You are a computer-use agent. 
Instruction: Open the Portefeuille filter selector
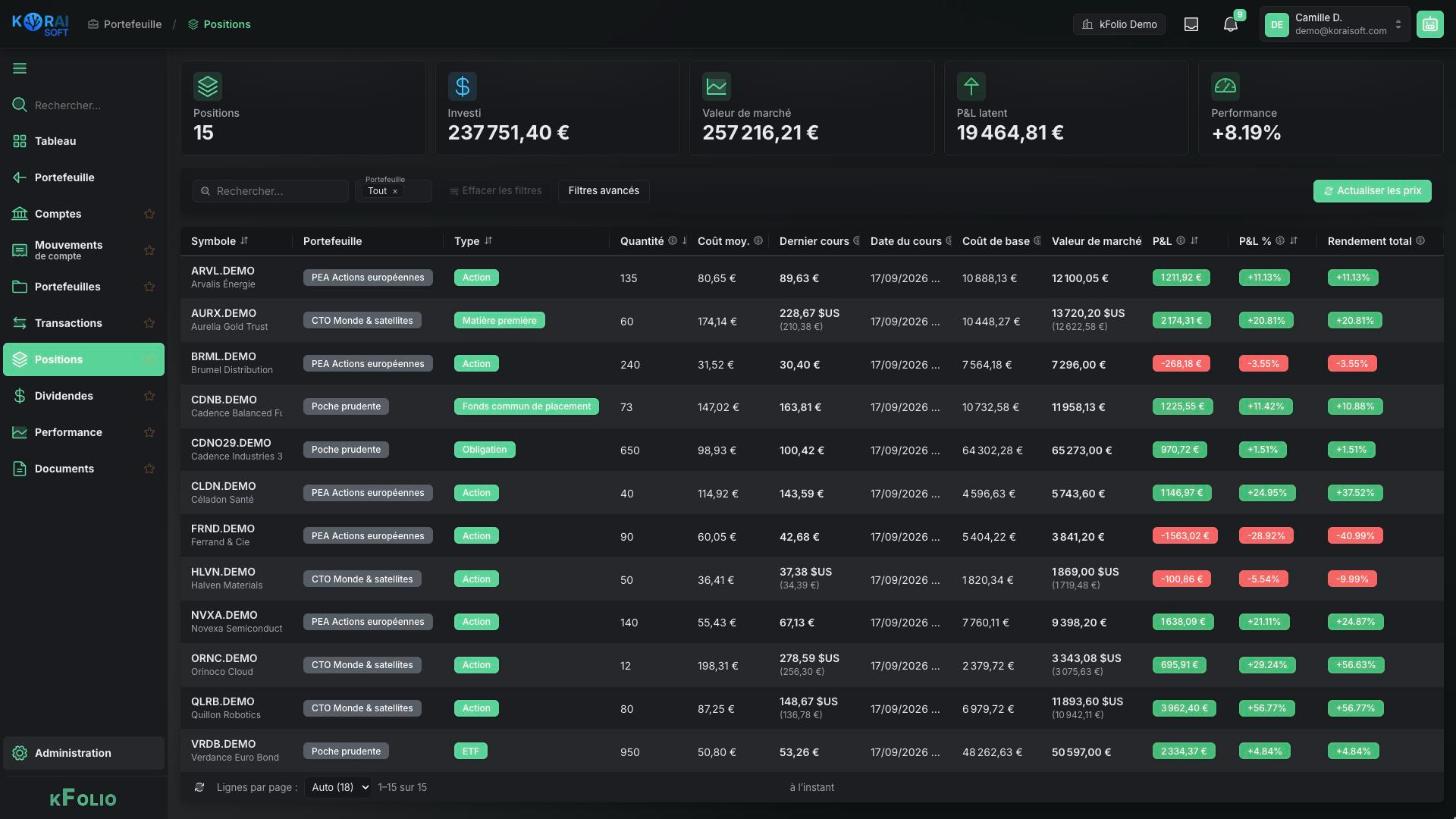tap(393, 191)
